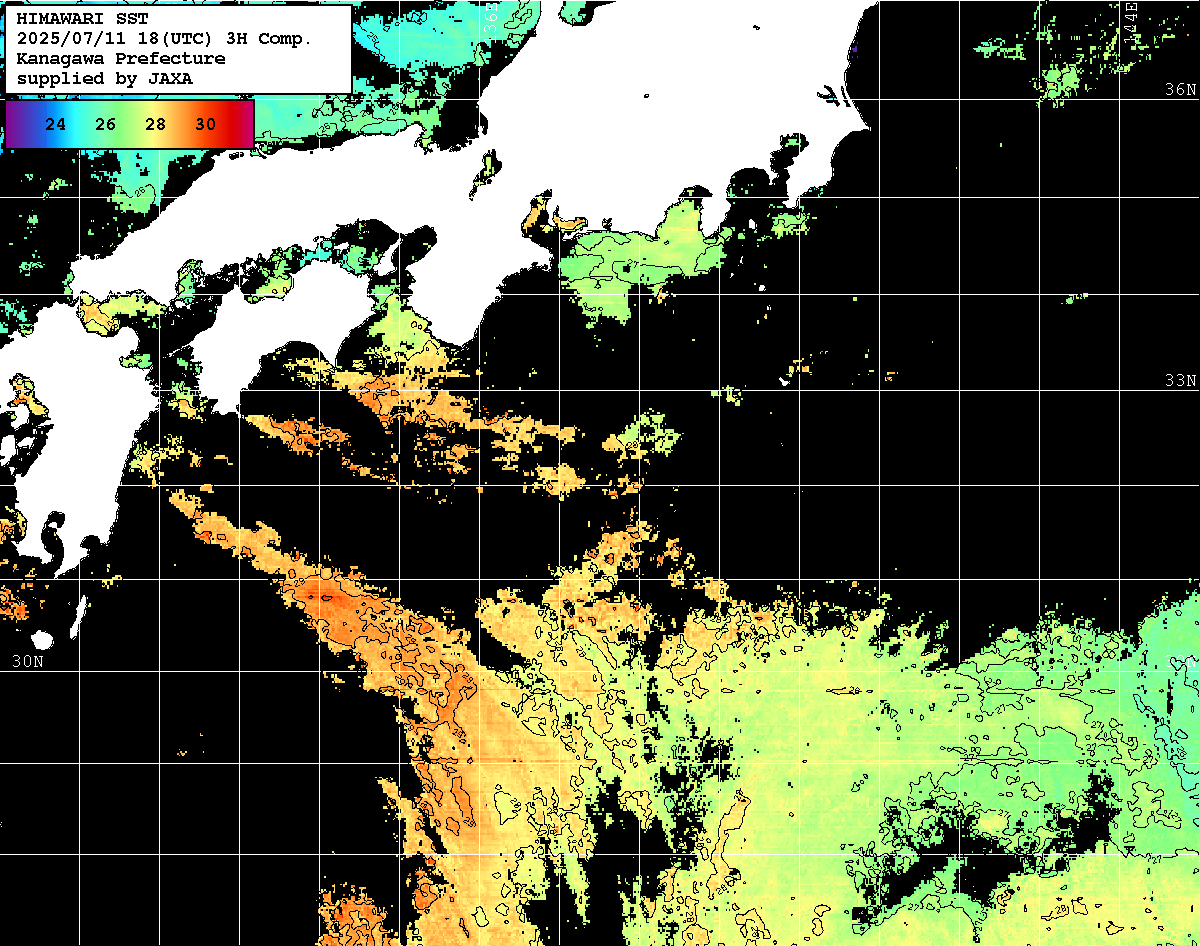Click the "Kanagawa Prefecture" label
Viewport: 1200px width, 946px height.
tap(121, 58)
